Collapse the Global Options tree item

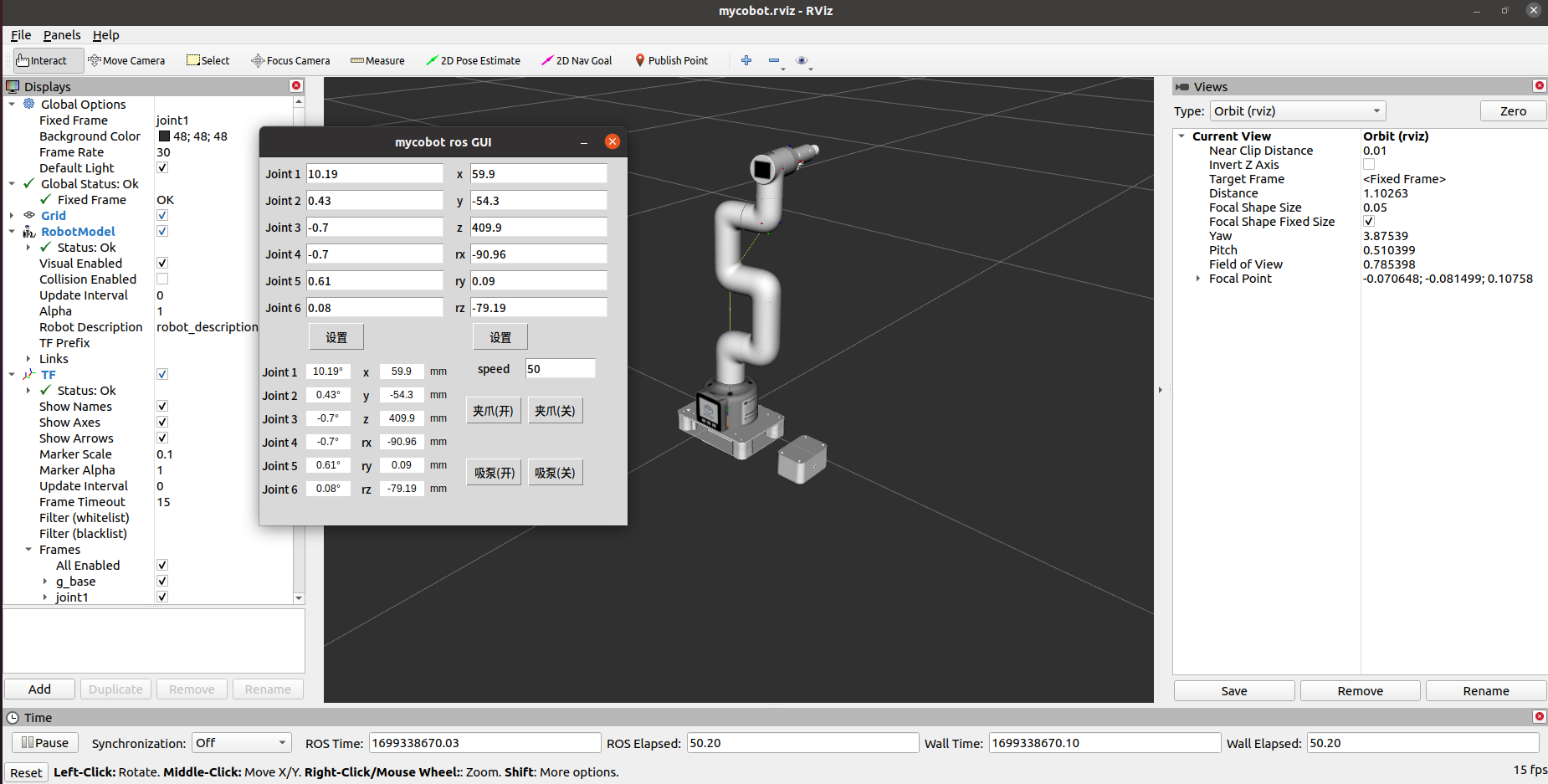[x=12, y=104]
